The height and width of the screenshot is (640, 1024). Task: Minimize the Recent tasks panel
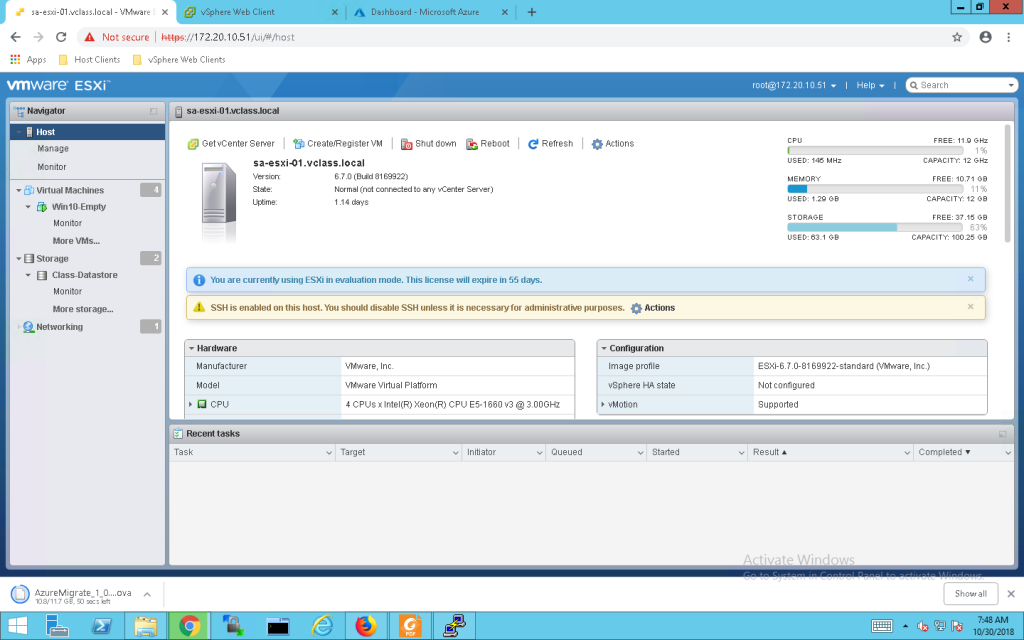coord(1002,434)
